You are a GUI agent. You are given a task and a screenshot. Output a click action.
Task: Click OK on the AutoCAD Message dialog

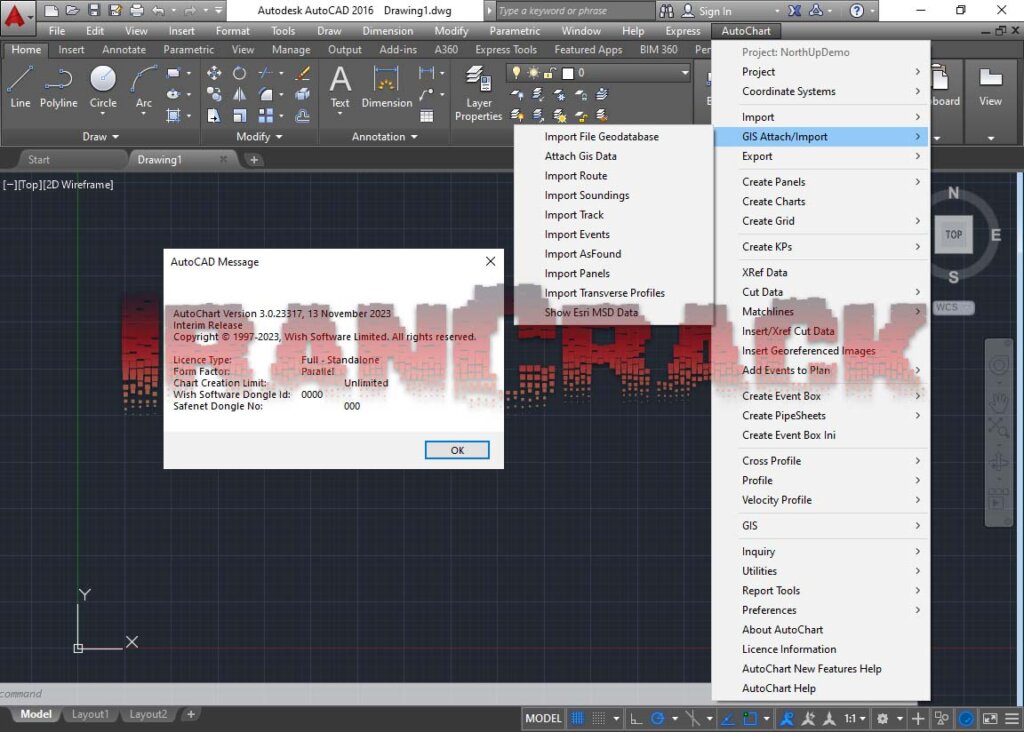(x=456, y=450)
